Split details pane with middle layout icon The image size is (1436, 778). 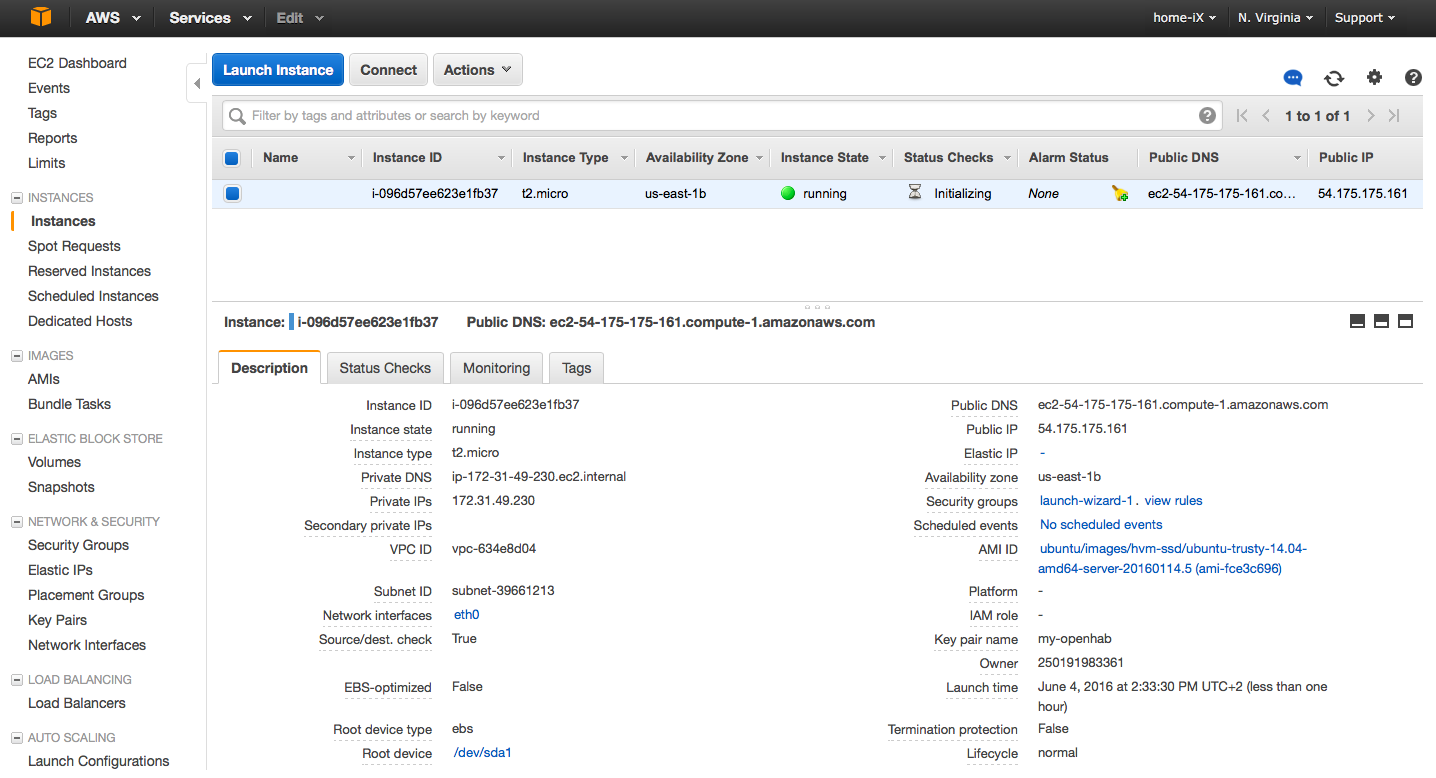[1381, 321]
